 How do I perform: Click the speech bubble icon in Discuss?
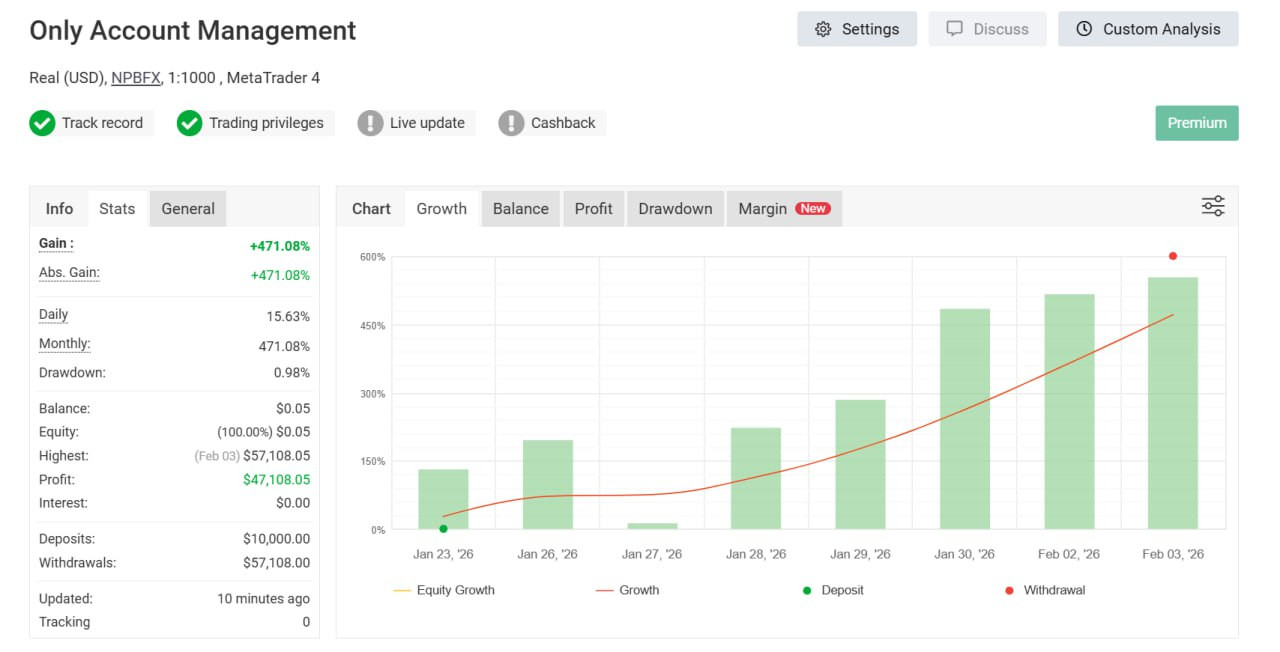955,29
